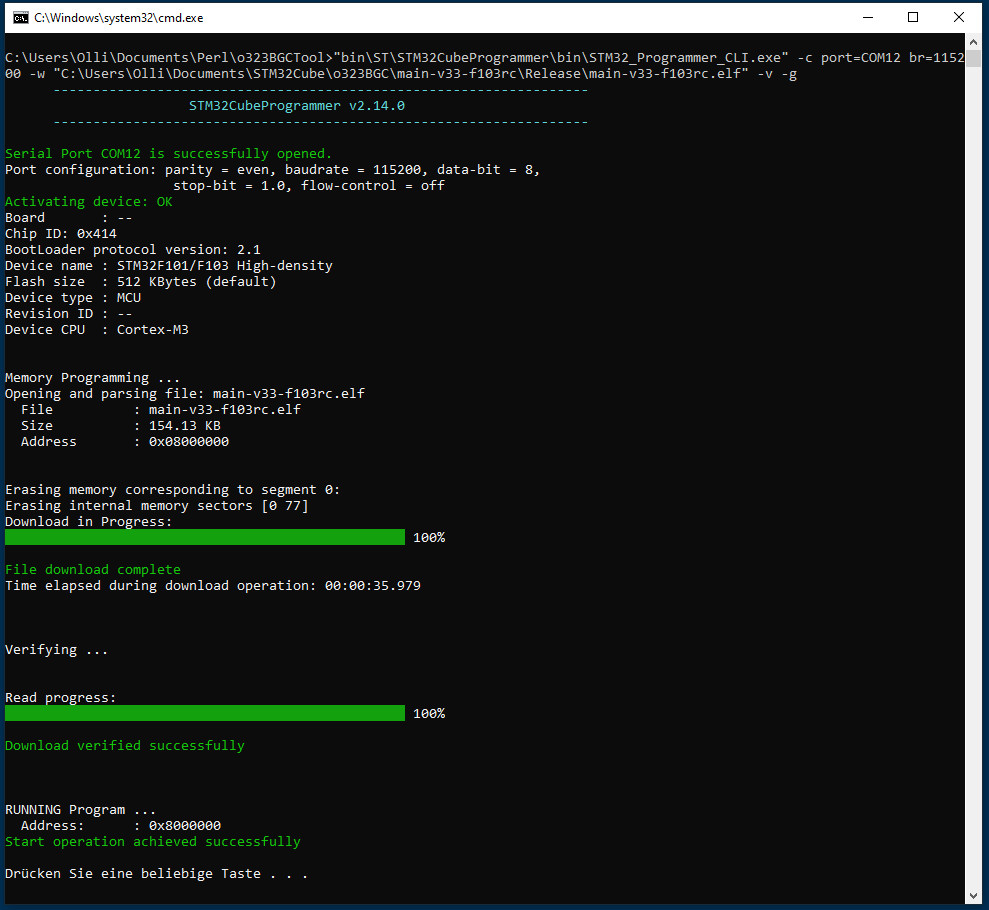Click the Download verified successfully message
Screen dimensions: 989x910
point(125,746)
